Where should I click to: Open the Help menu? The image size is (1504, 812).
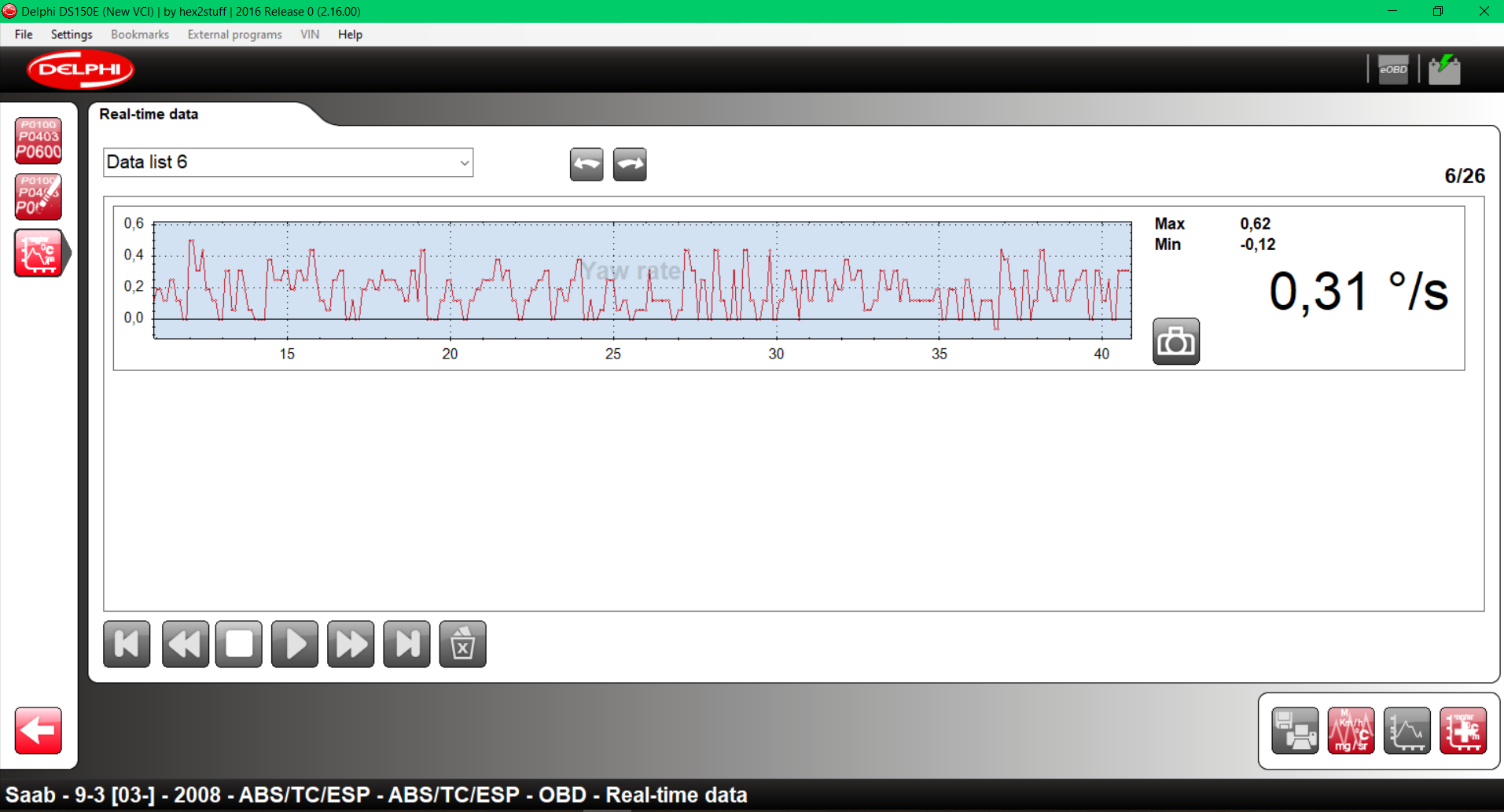pyautogui.click(x=350, y=35)
